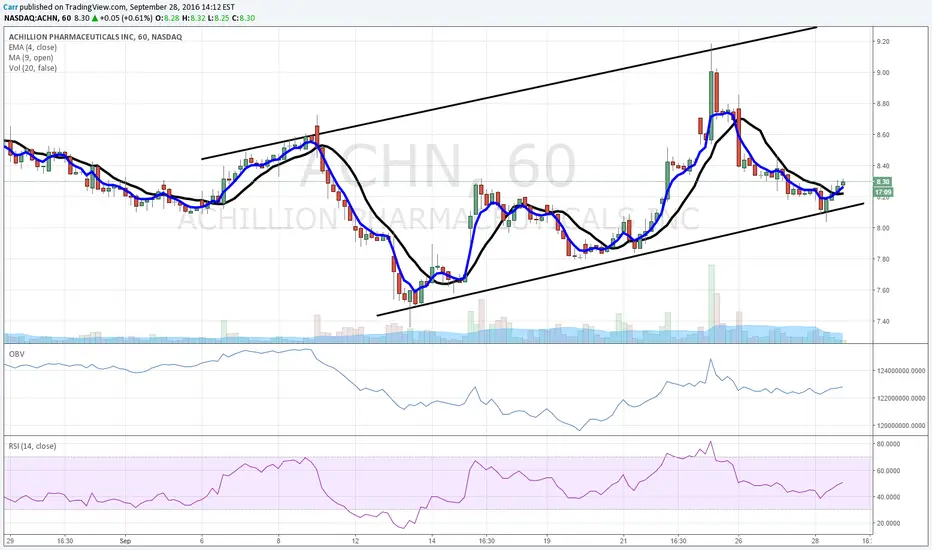Click the 80.0000 RSI axis label
Image resolution: width=932 pixels, height=550 pixels.
point(888,444)
